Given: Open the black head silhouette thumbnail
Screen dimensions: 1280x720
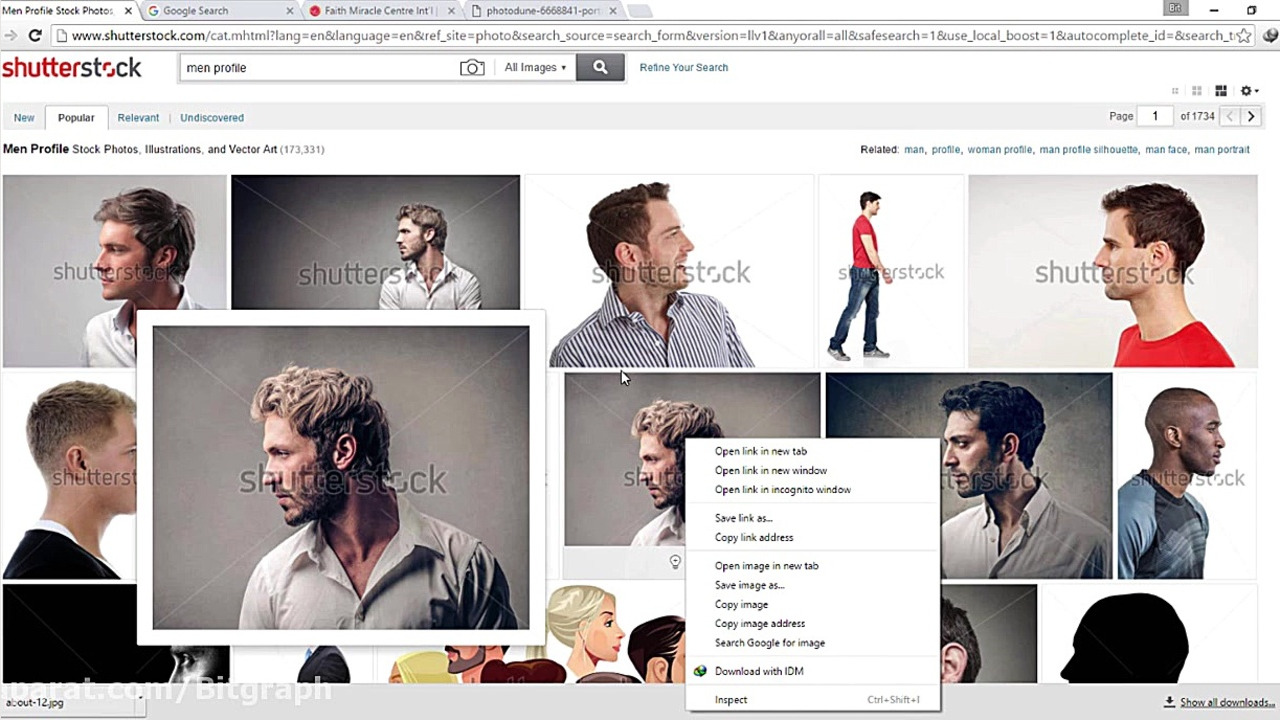Looking at the screenshot, I should coord(1149,634).
